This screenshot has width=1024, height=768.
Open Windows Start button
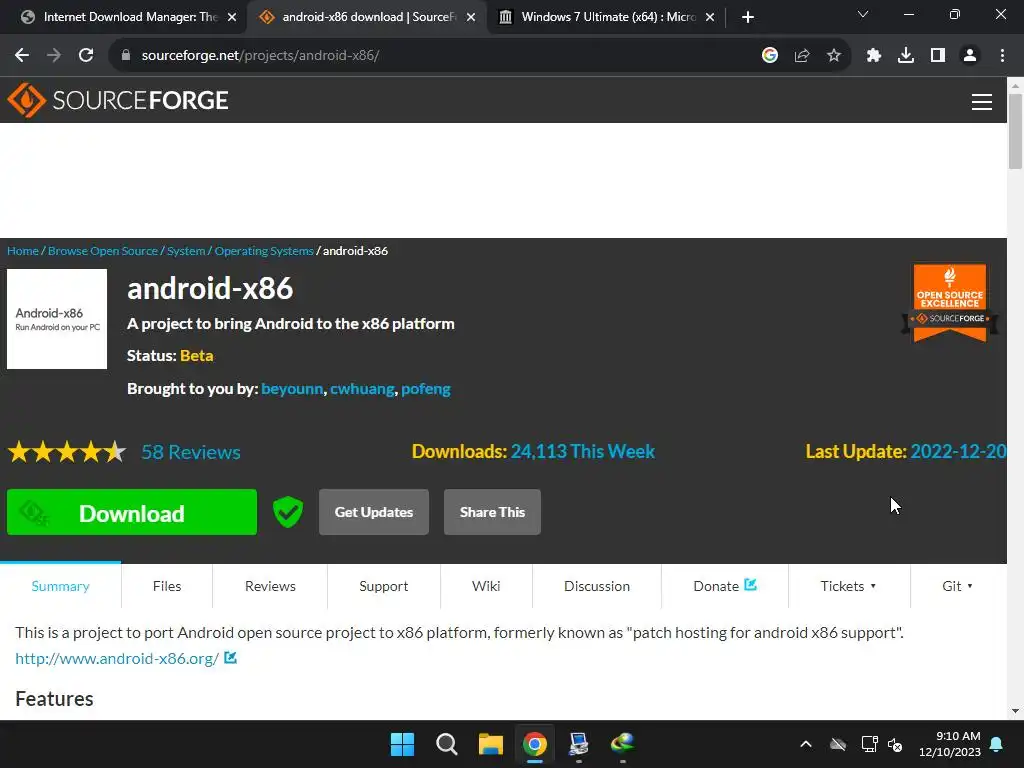pyautogui.click(x=402, y=744)
